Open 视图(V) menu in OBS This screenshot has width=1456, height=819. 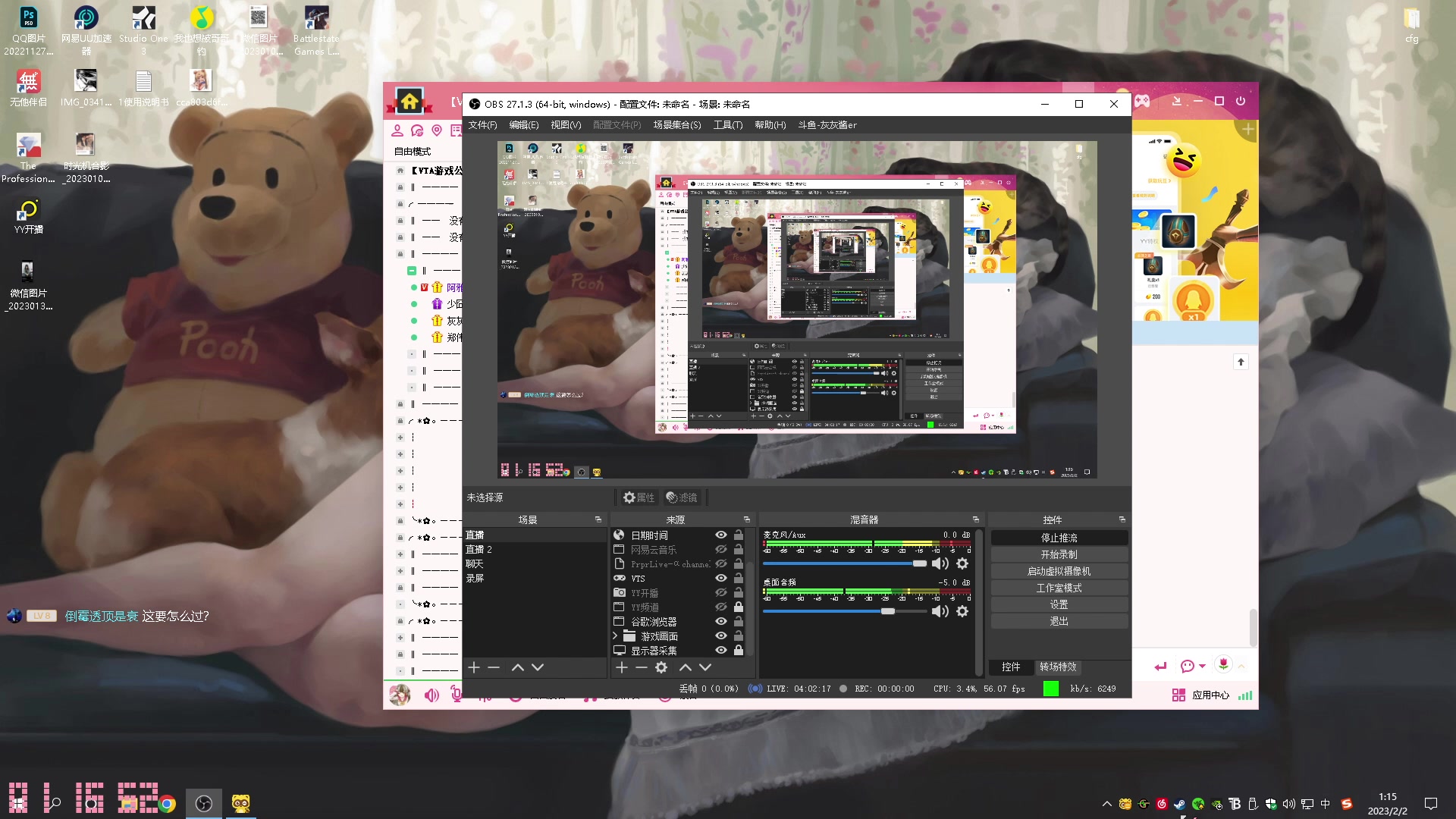pos(566,125)
